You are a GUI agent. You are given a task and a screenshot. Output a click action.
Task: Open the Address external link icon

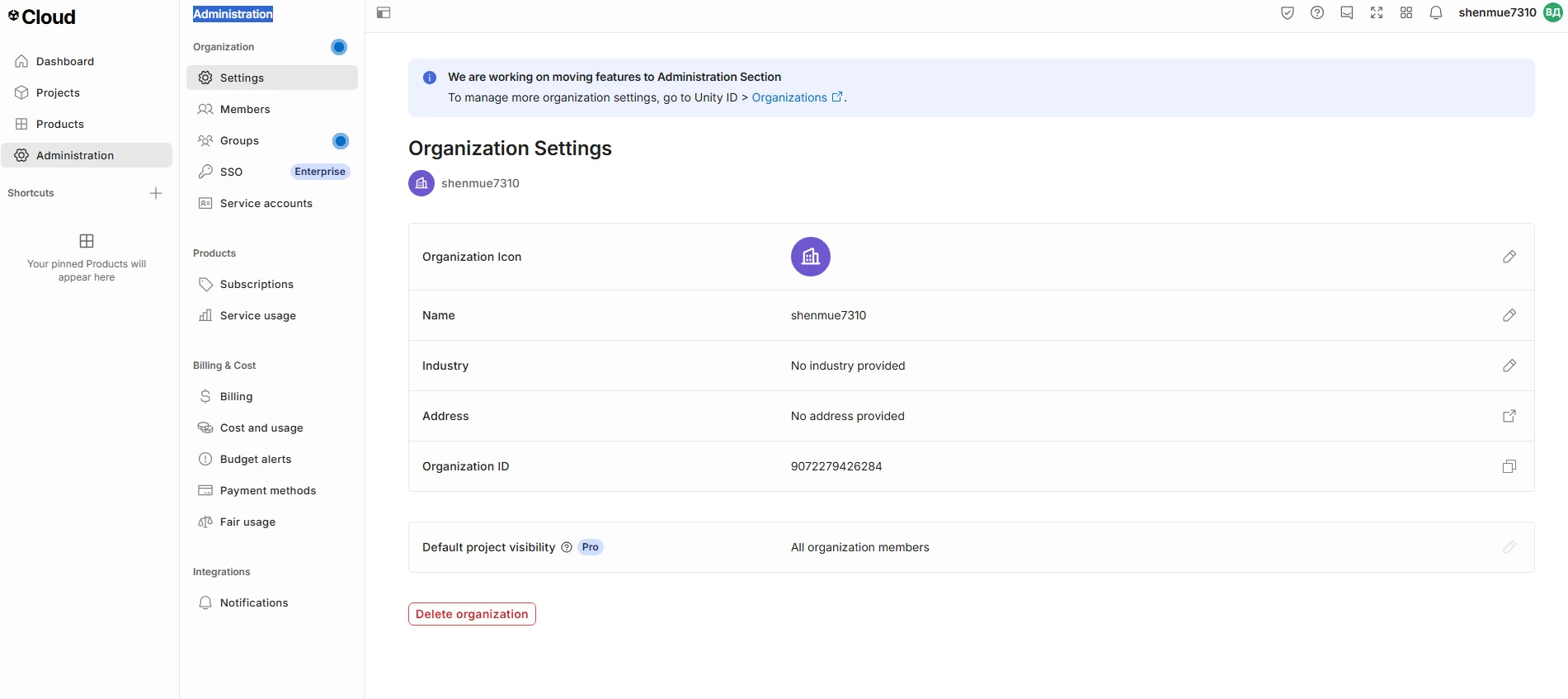pyautogui.click(x=1509, y=416)
